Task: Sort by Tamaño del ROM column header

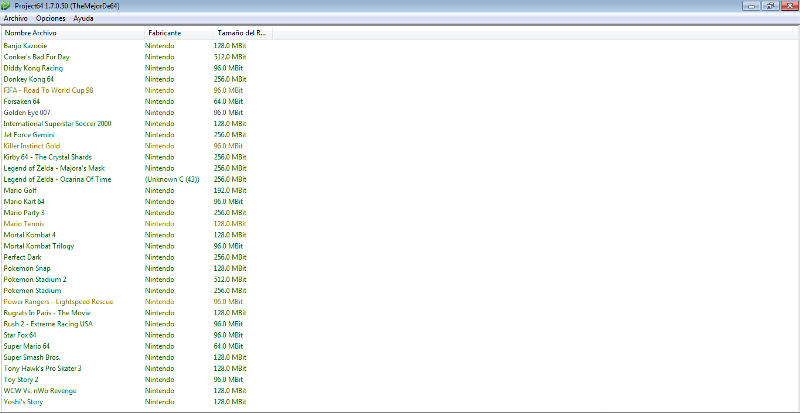Action: 243,33
